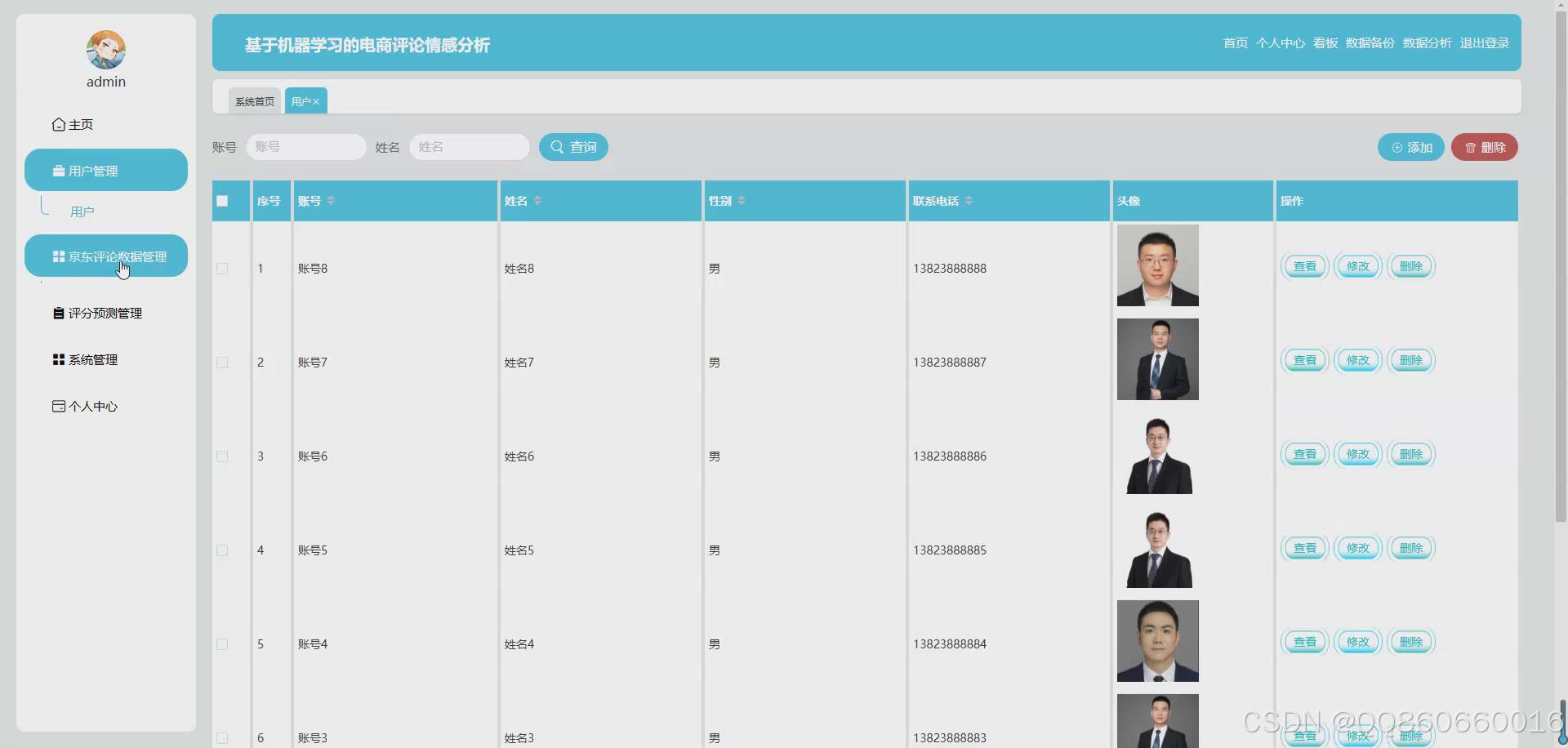1568x748 pixels.
Task: Sort by 性别 column arrows
Action: [x=742, y=201]
